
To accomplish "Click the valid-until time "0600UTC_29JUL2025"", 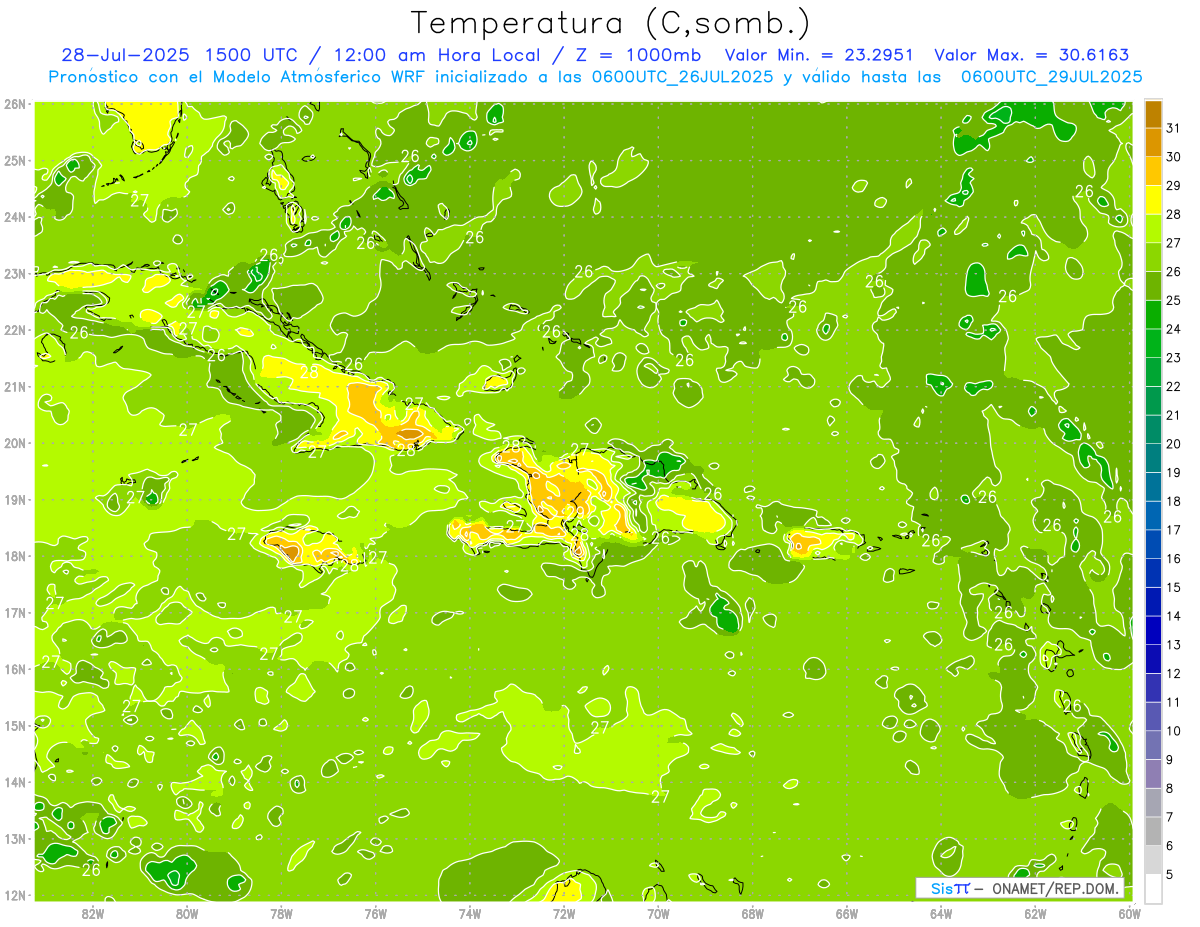I will coord(1051,76).
